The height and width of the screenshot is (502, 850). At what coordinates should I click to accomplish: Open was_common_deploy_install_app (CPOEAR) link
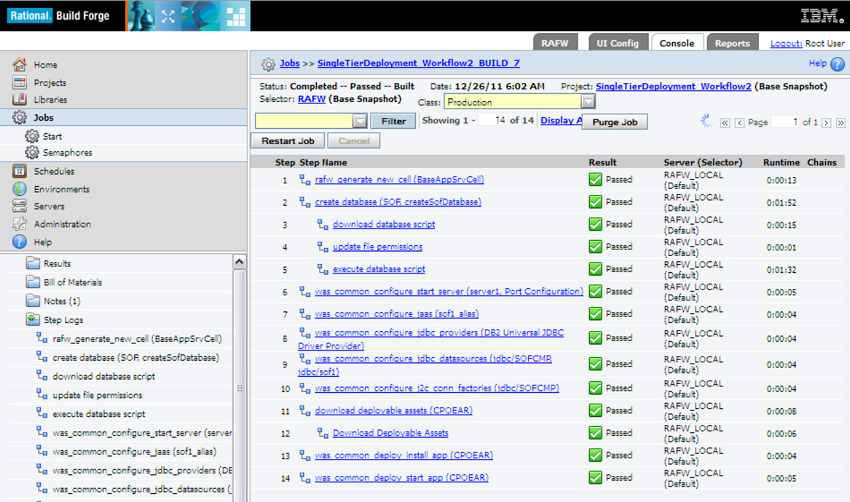tap(404, 455)
